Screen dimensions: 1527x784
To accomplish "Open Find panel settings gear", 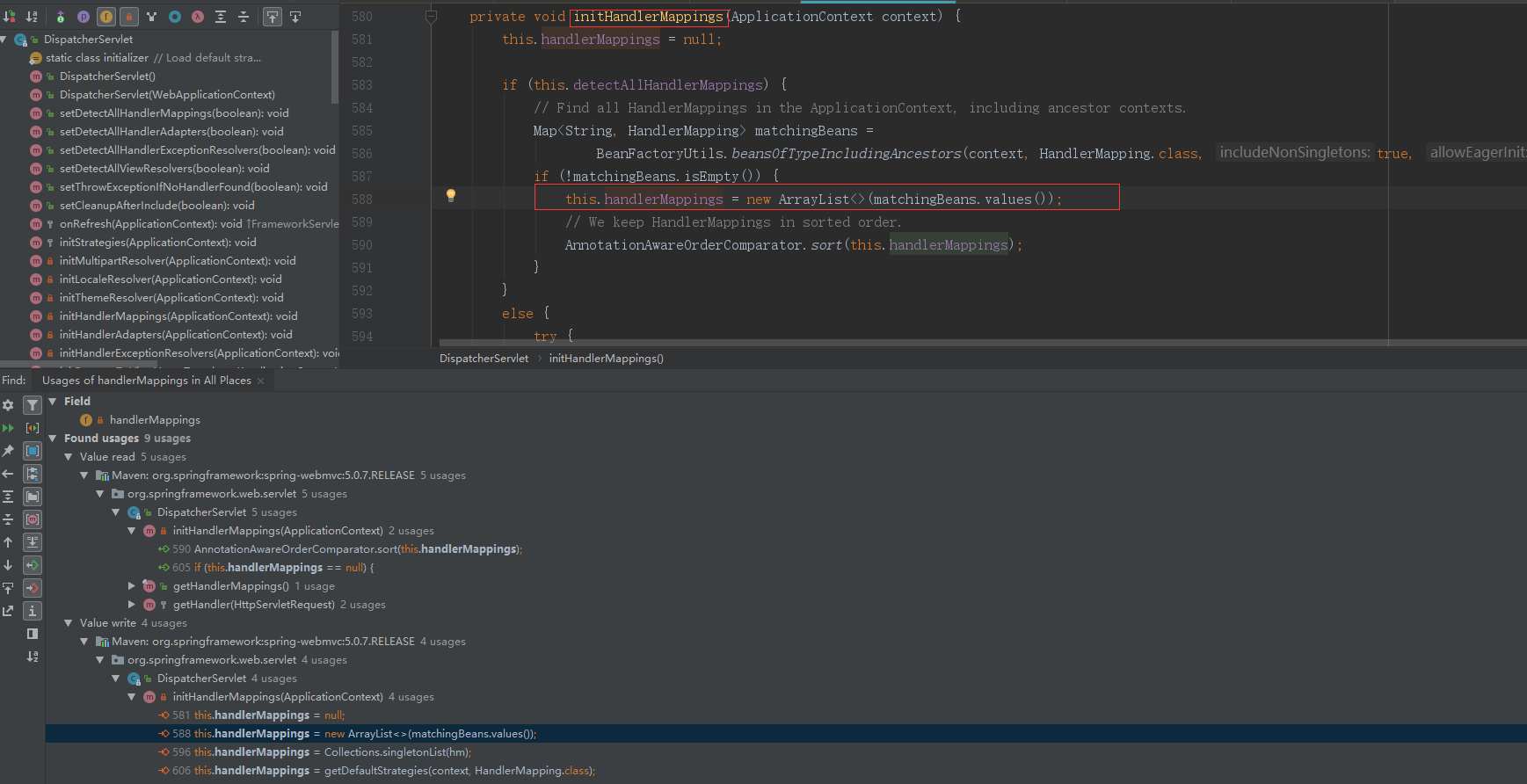I will pos(8,405).
